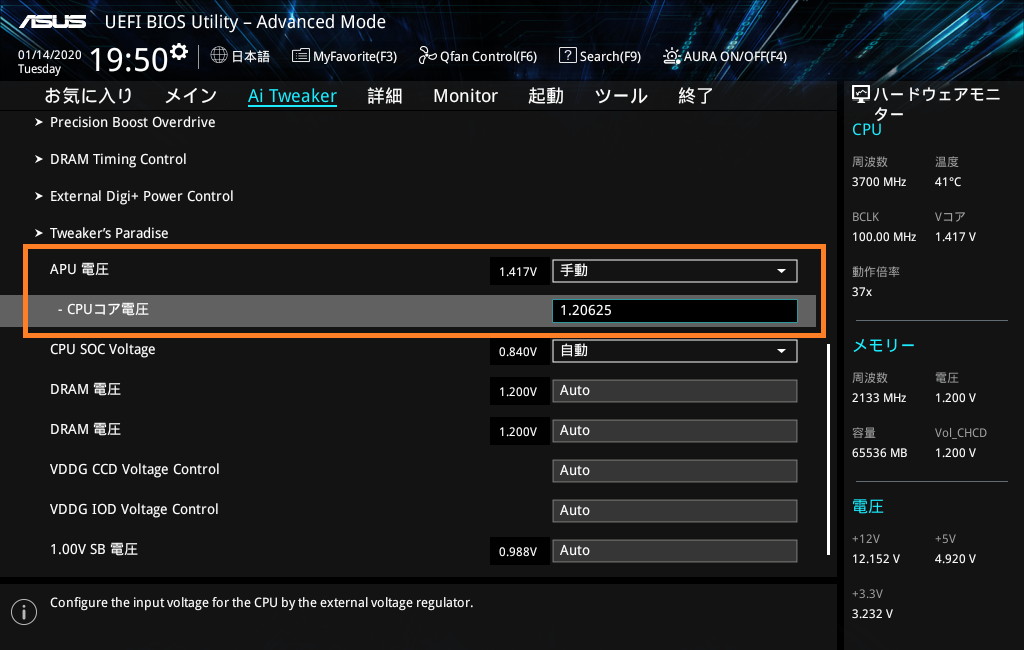
Task: Click the 19:50 clock display
Action: coord(129,60)
